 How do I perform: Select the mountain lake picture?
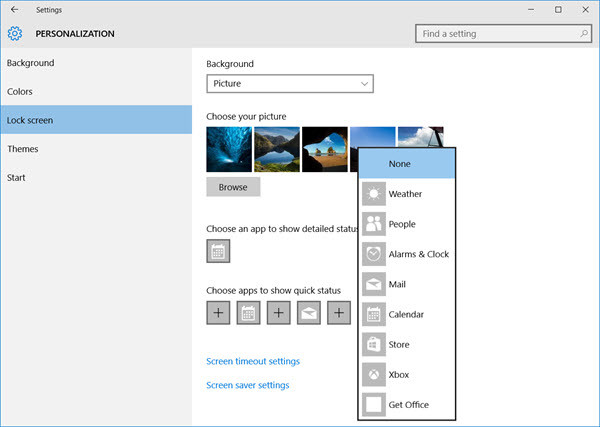[277, 149]
